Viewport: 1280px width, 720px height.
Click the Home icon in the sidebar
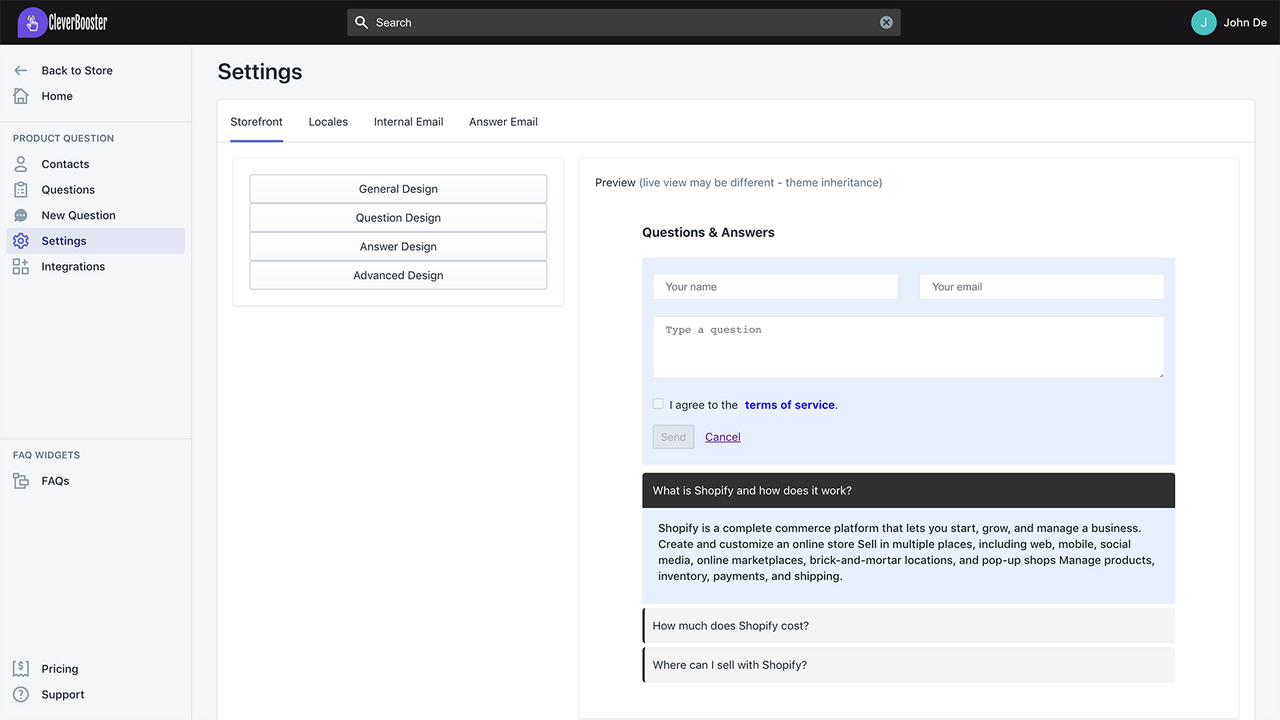click(20, 95)
